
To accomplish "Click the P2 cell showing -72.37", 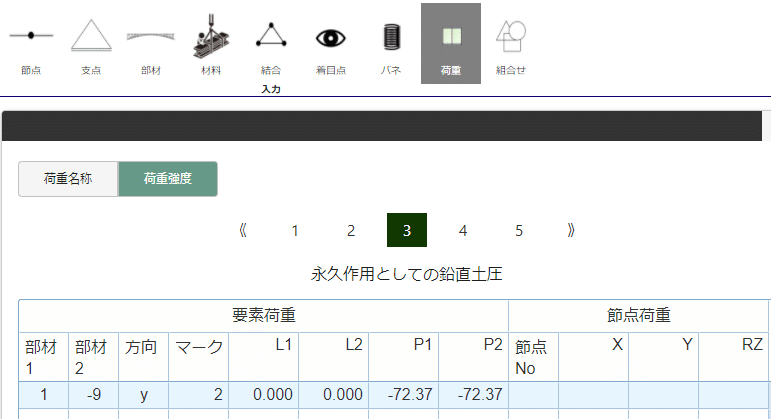I will coord(473,394).
